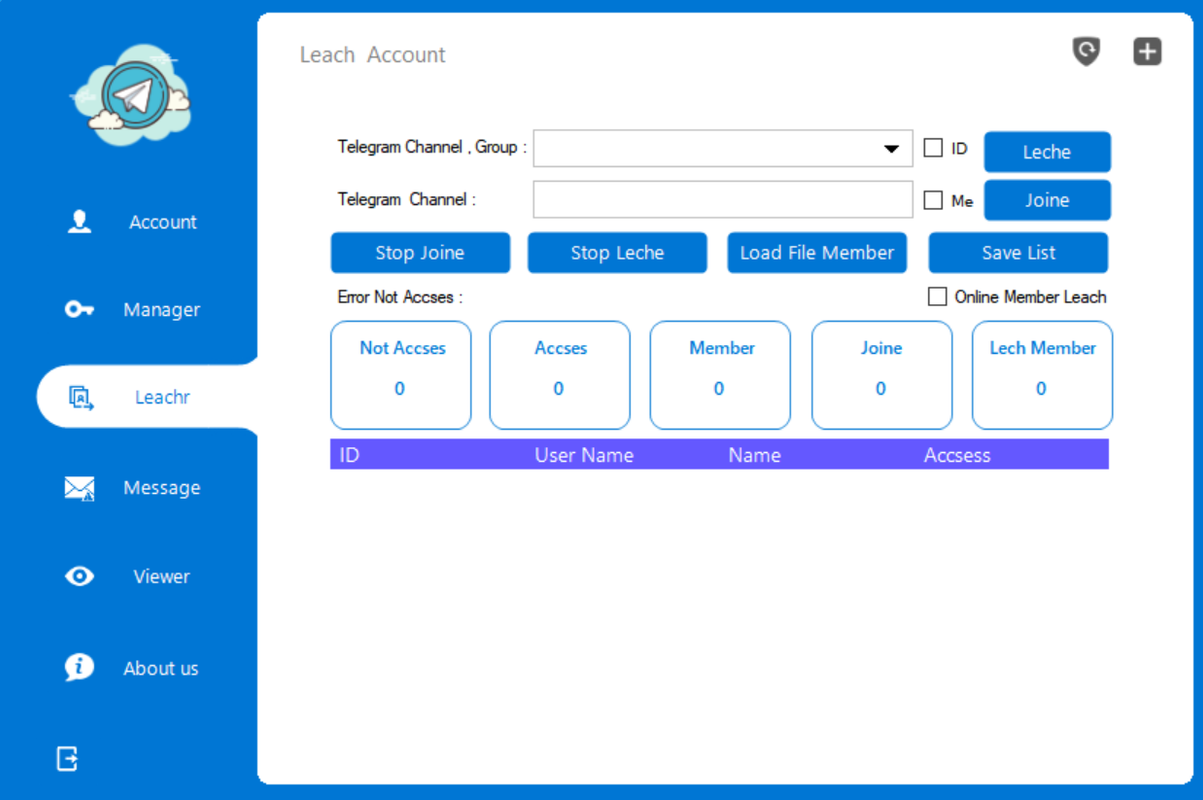Switch to the Viewer section

[161, 576]
